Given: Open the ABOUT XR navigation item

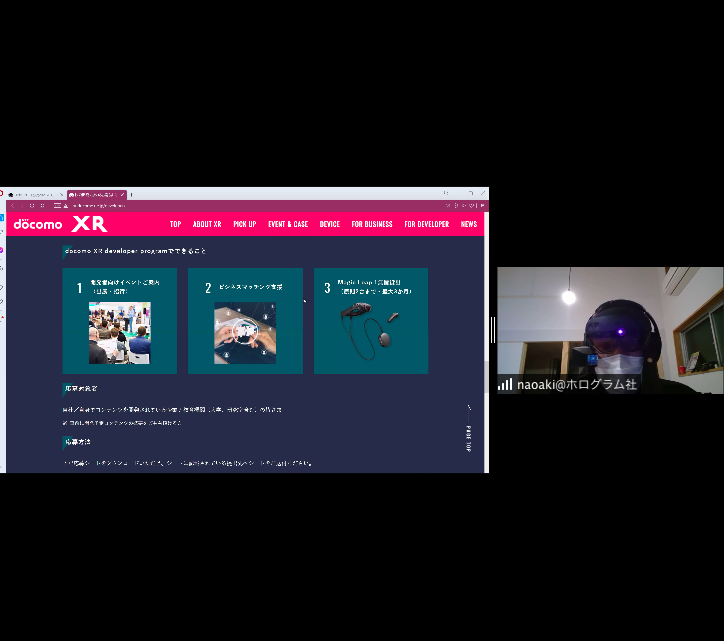Looking at the screenshot, I should tap(207, 224).
